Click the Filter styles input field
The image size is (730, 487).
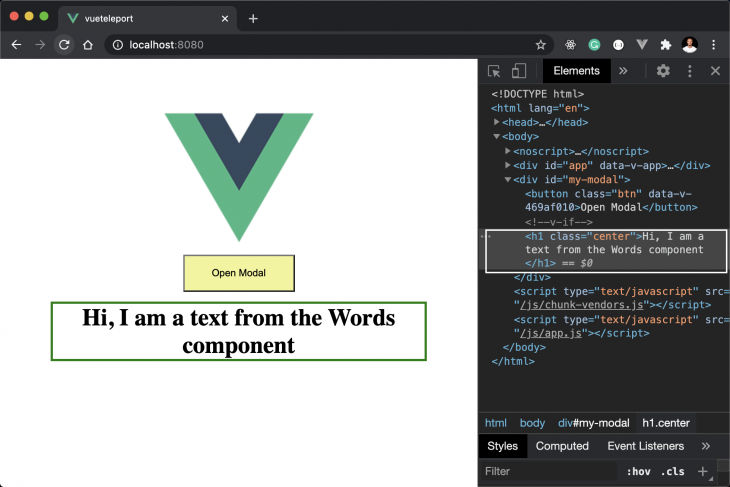[x=548, y=471]
